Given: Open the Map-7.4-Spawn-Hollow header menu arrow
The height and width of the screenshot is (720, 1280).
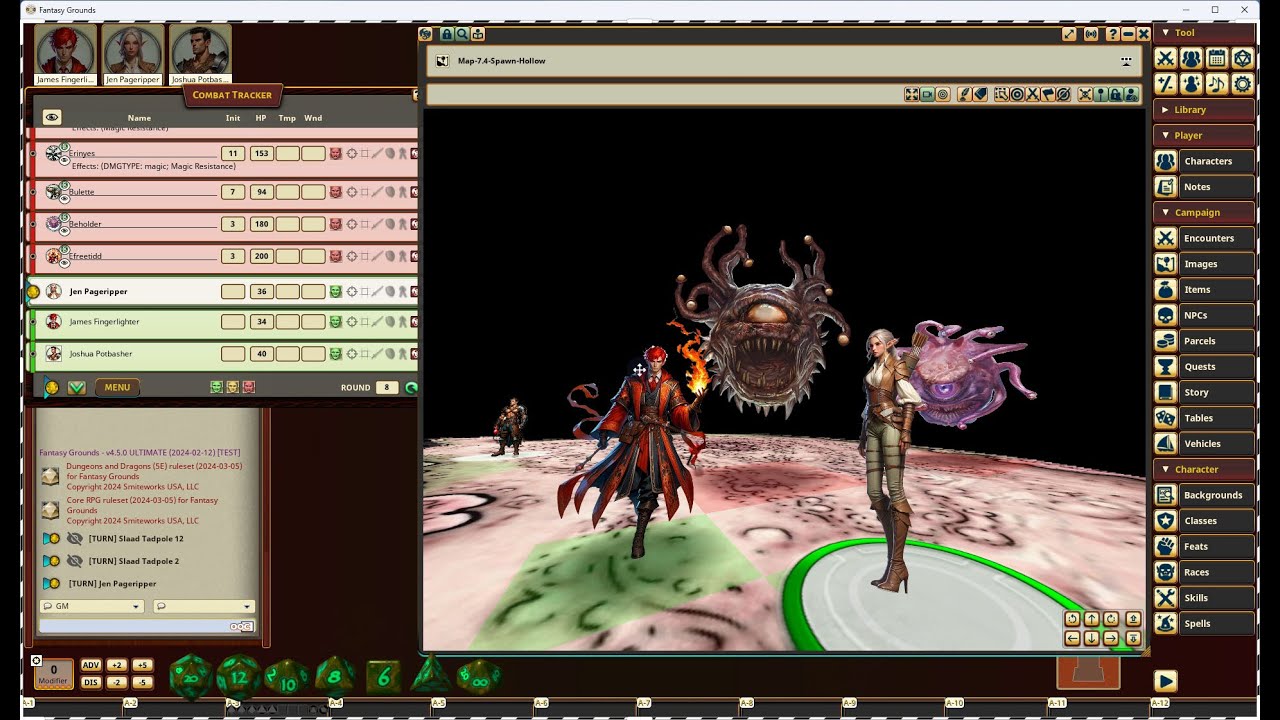Looking at the screenshot, I should [1126, 61].
